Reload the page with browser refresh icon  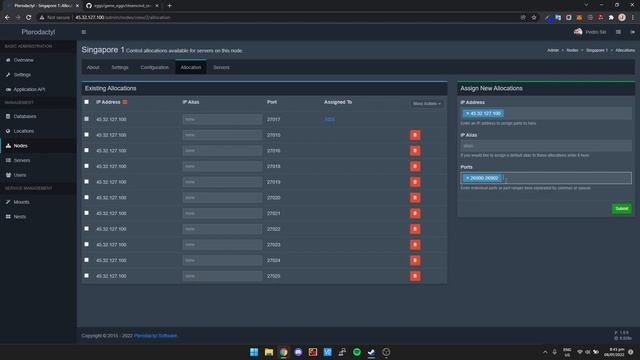point(29,18)
